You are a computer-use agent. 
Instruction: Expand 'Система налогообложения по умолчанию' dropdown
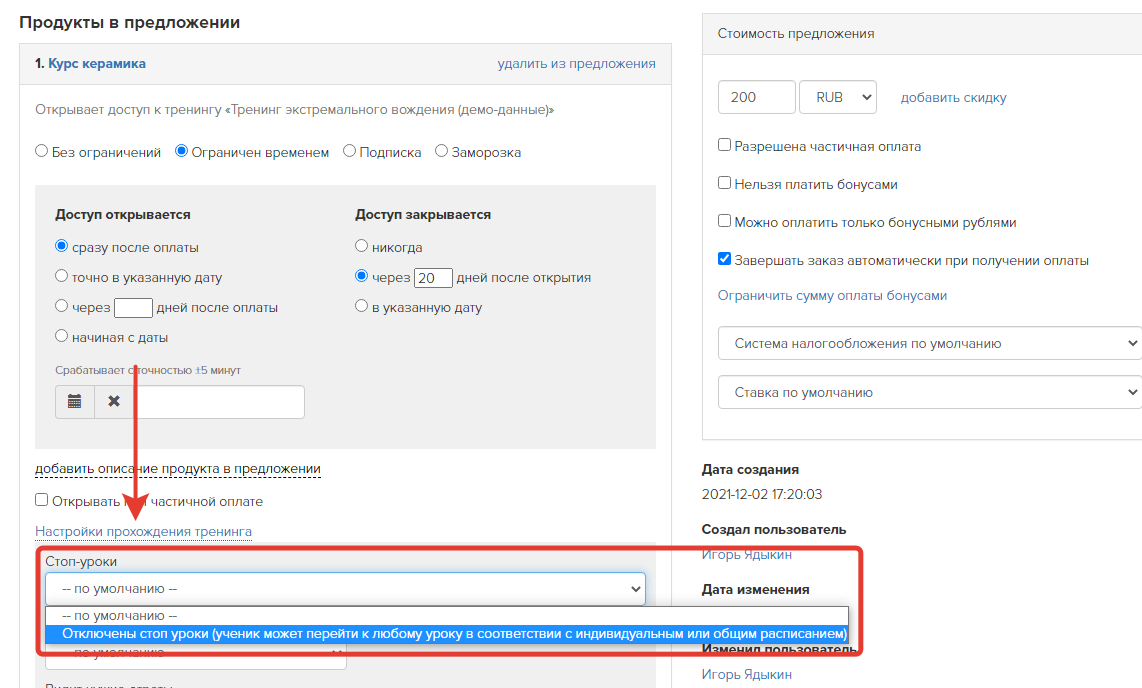(x=930, y=343)
